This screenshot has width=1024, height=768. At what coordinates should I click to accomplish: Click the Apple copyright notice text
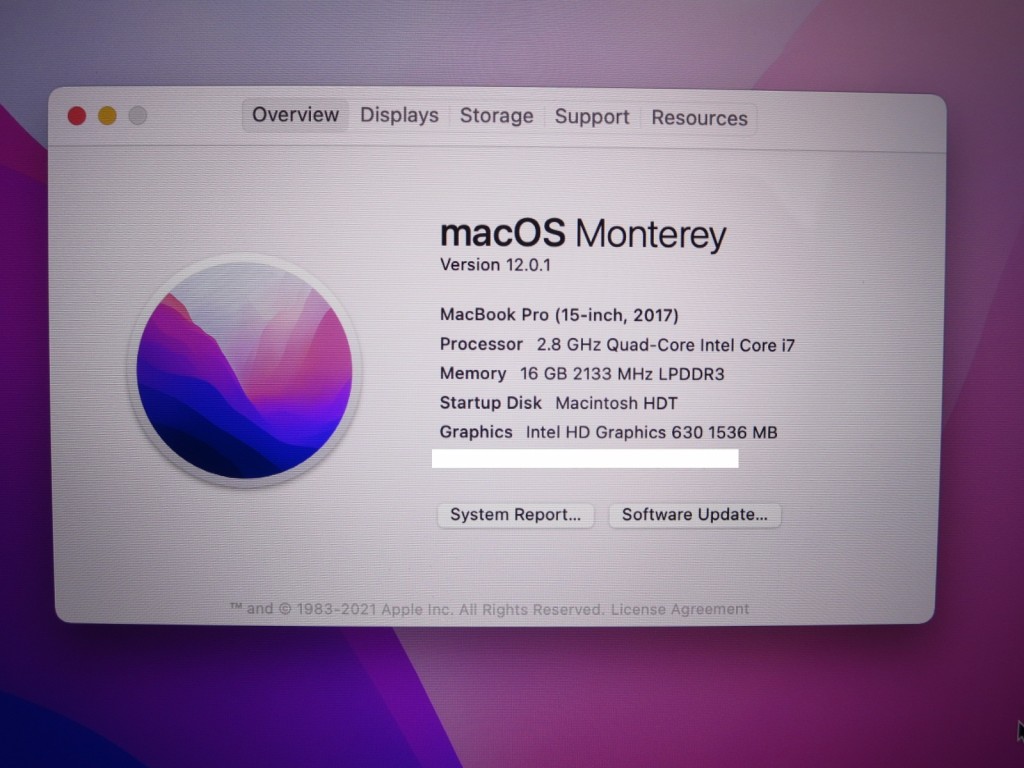click(x=416, y=609)
